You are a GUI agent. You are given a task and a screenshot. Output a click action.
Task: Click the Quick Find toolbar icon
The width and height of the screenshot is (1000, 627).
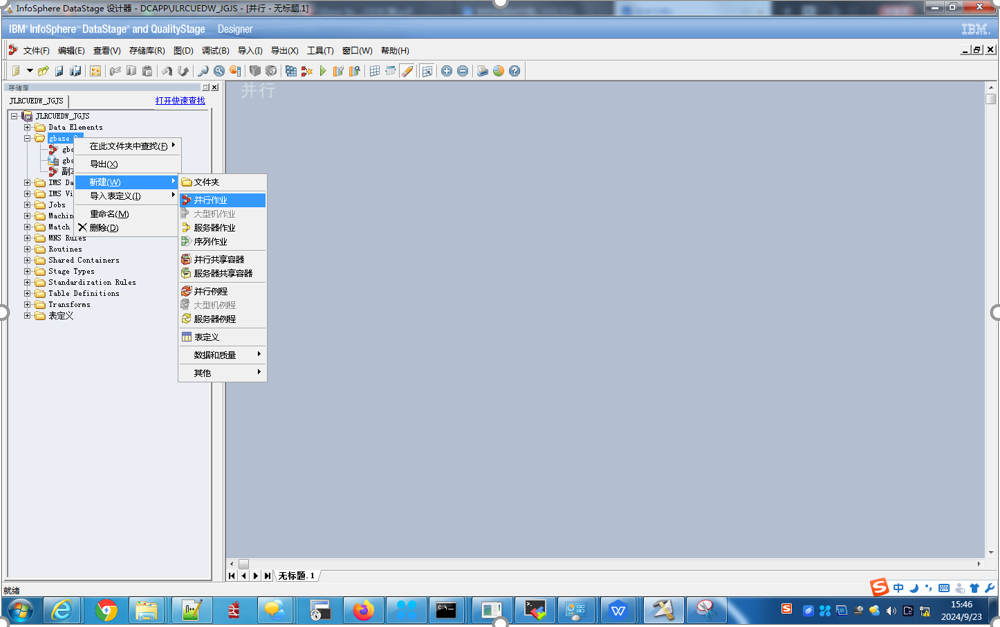click(203, 71)
